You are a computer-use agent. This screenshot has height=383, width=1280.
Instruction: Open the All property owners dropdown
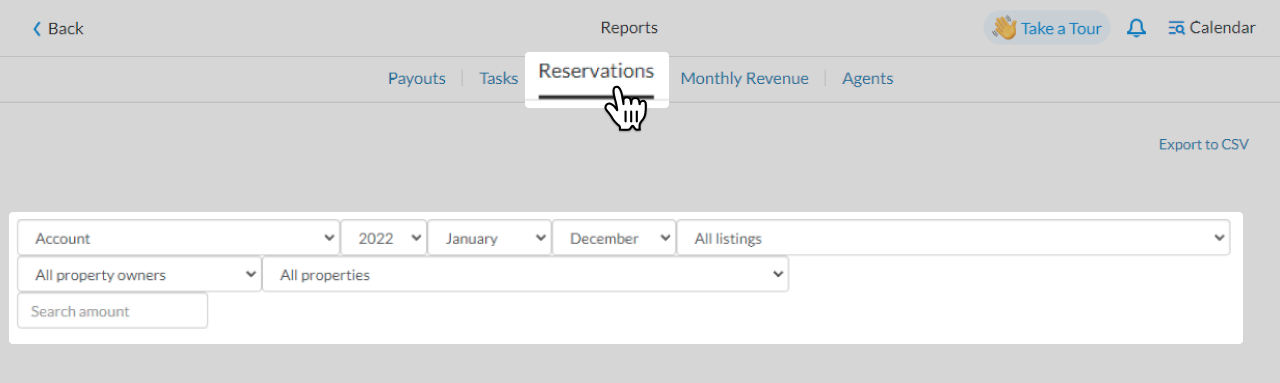click(139, 274)
